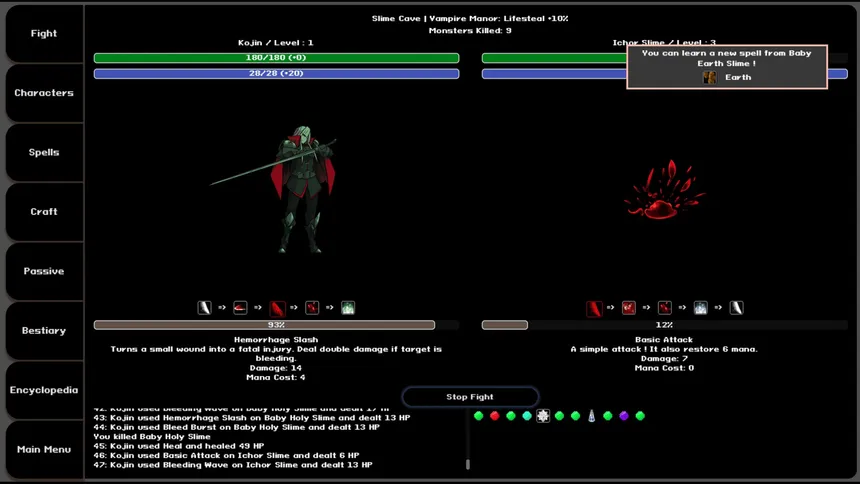The image size is (860, 484).
Task: Click log line 43 about Hemorrhage Slash
Action: pyautogui.click(x=252, y=418)
